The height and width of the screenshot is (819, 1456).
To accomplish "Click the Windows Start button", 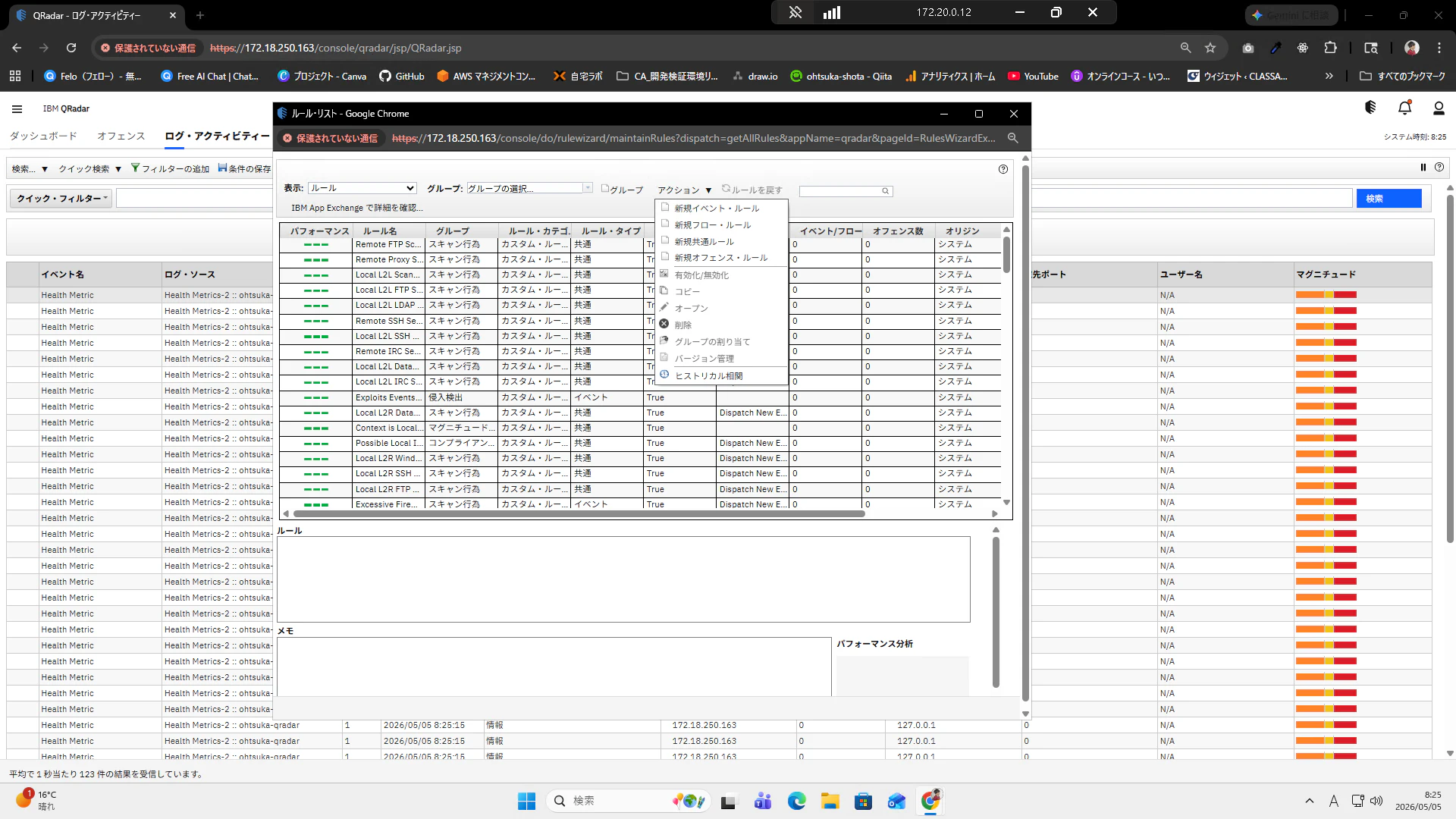I will 526,801.
